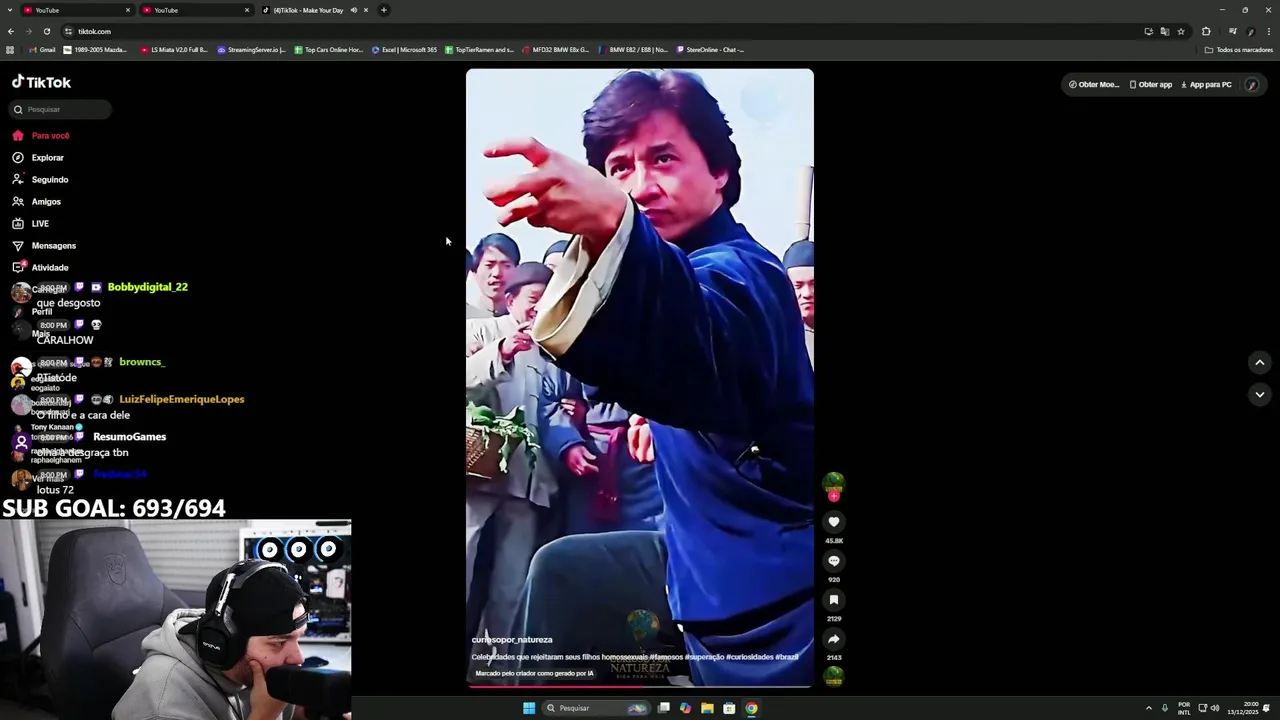
Task: Reload the page
Action: click(47, 31)
